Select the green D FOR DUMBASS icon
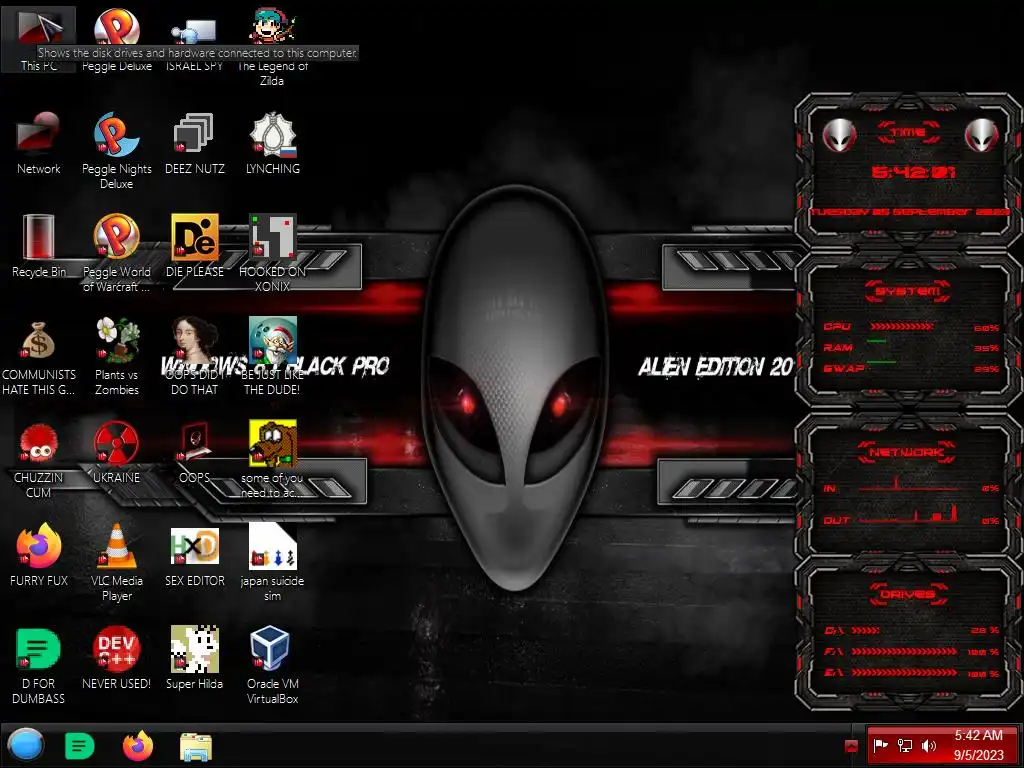The image size is (1024, 768). click(x=39, y=665)
